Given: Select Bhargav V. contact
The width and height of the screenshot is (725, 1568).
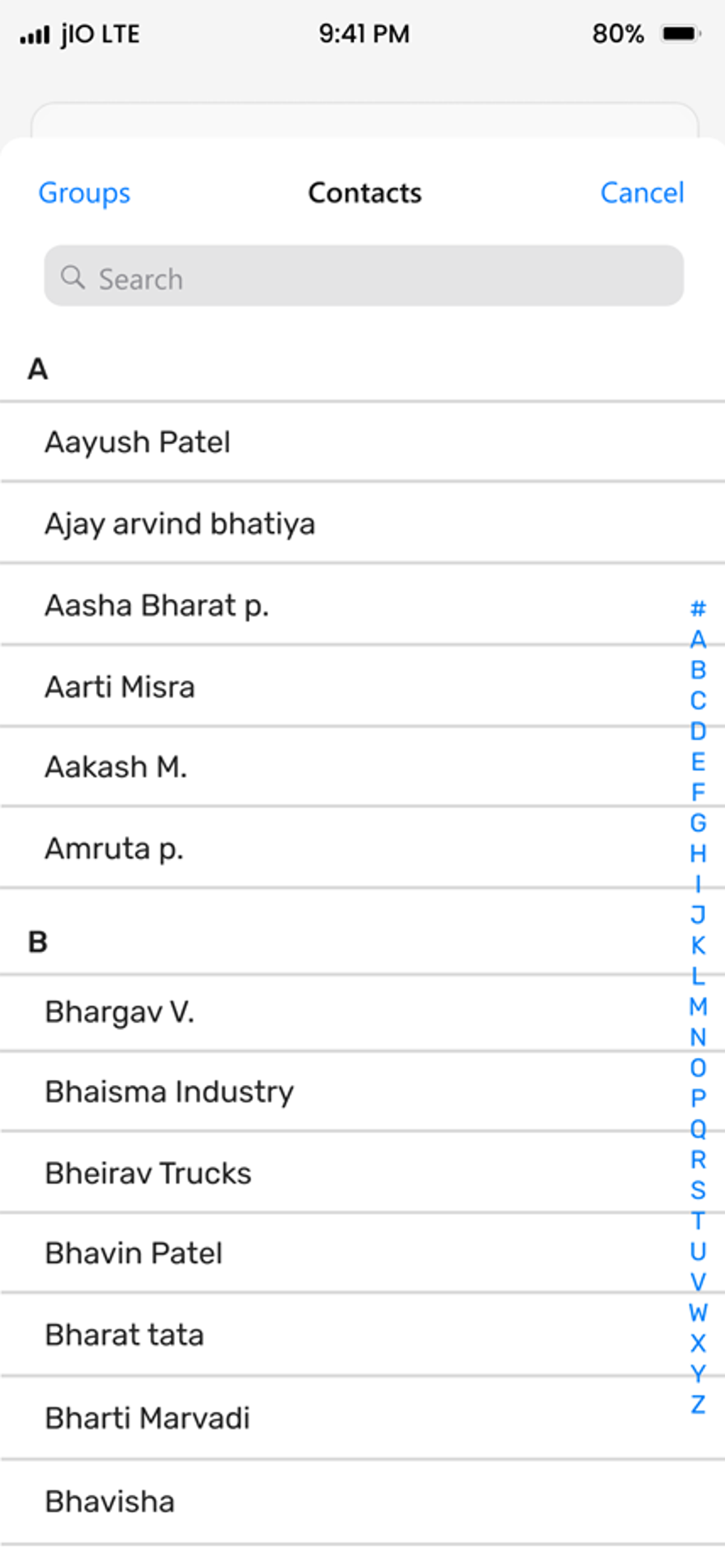Looking at the screenshot, I should [x=119, y=1012].
